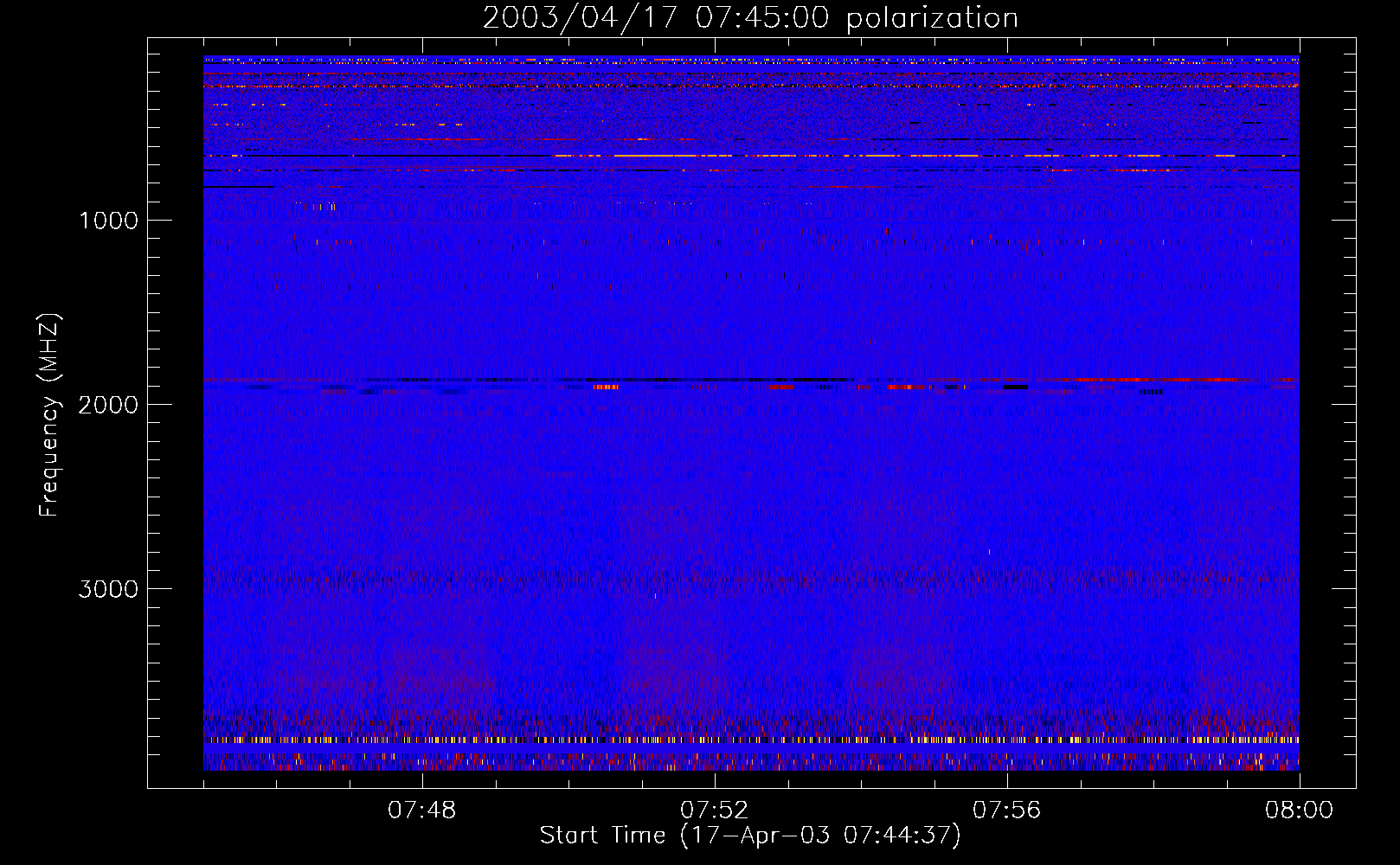Viewport: 1400px width, 865px height.
Task: Click the 07:52 time tick label
Action: (x=715, y=811)
